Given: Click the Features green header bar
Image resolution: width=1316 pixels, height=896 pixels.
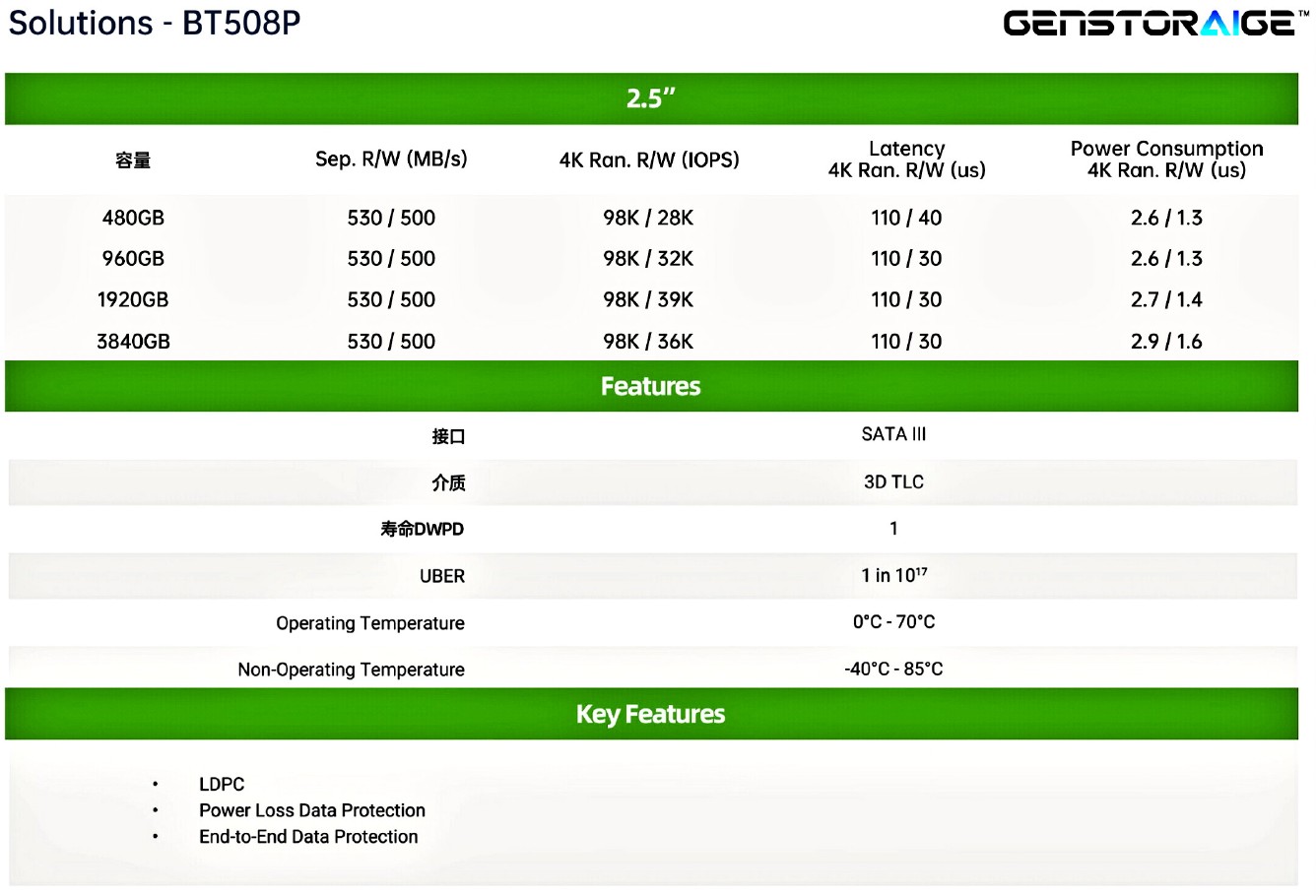Looking at the screenshot, I should pos(651,386).
